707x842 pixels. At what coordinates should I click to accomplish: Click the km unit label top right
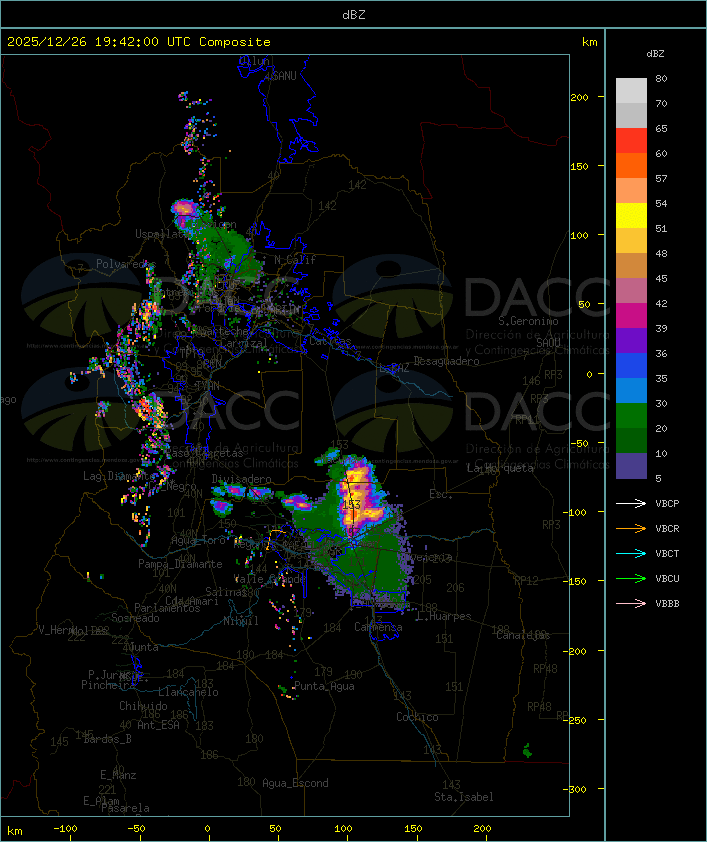coord(589,42)
